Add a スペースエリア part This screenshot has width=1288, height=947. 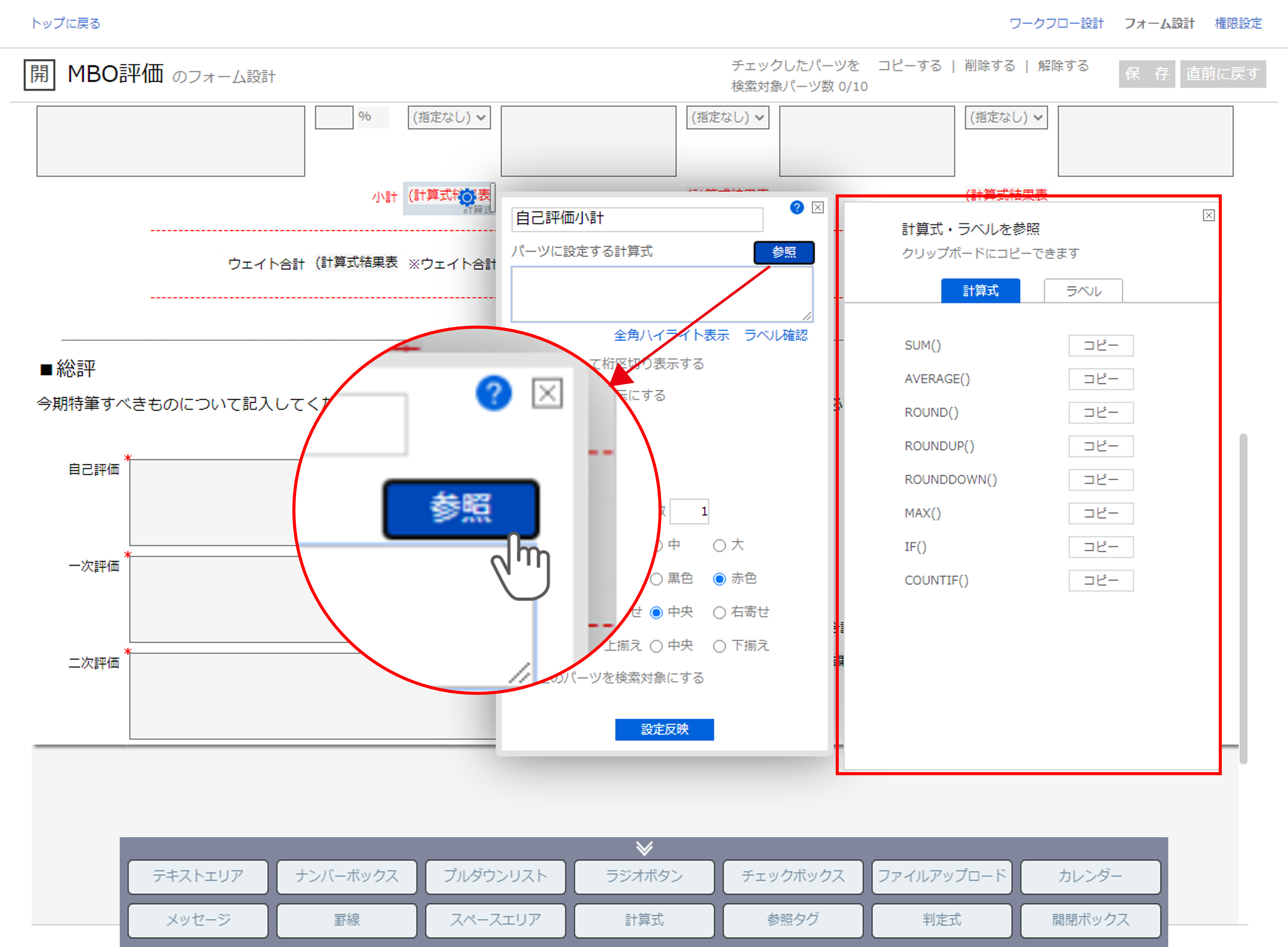[x=495, y=920]
